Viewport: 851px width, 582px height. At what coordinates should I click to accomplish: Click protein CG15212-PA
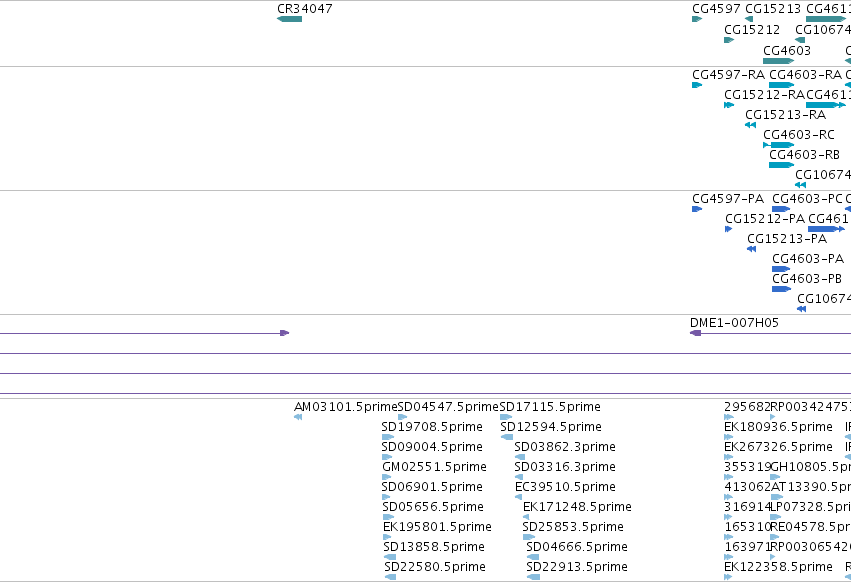728,229
